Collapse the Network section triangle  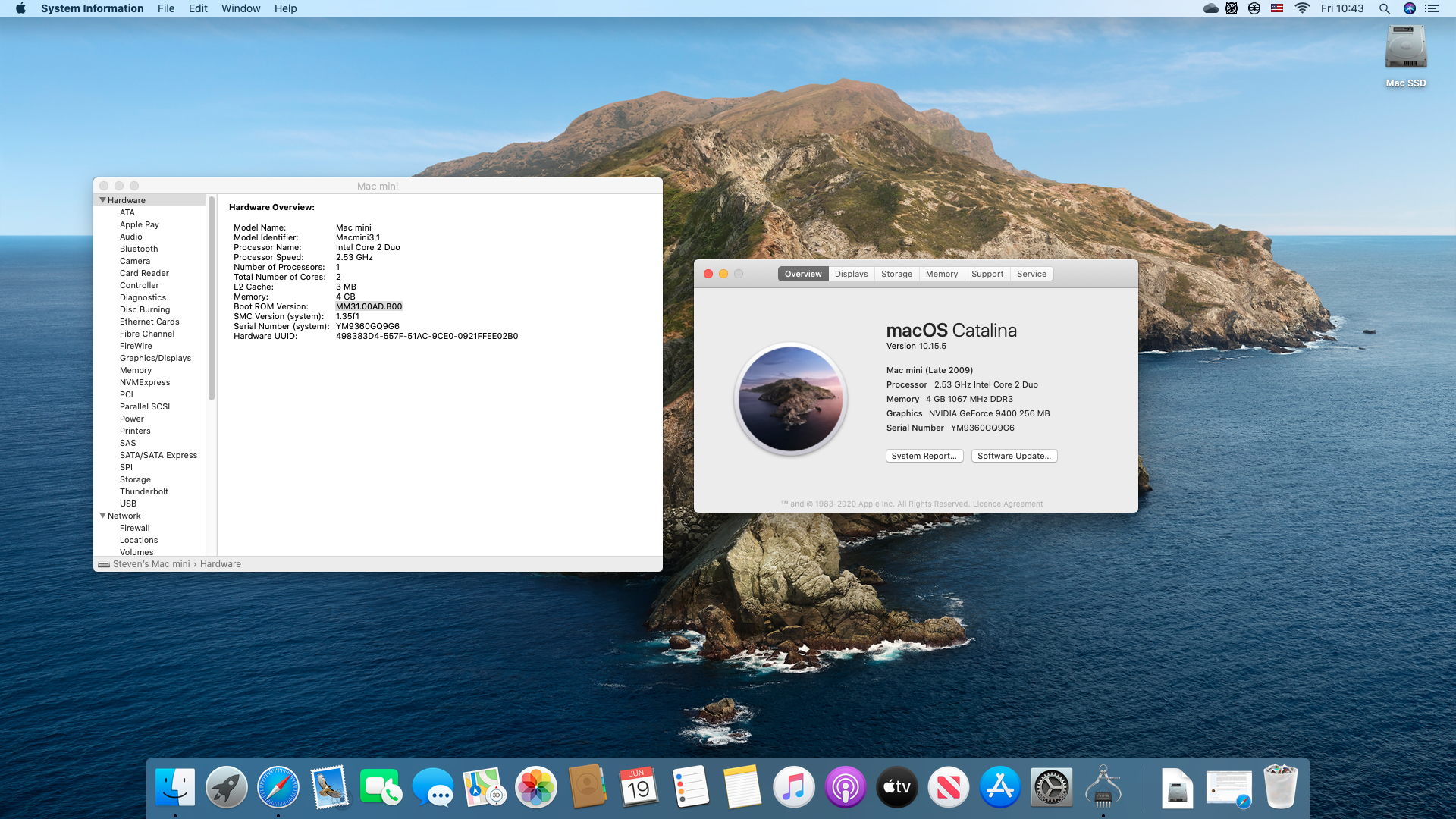click(102, 516)
